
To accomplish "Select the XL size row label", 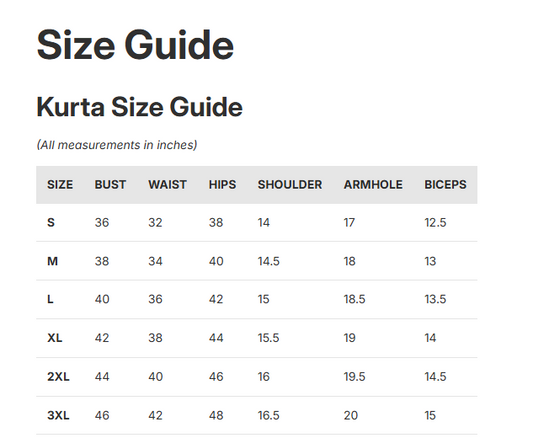I will 54,338.
